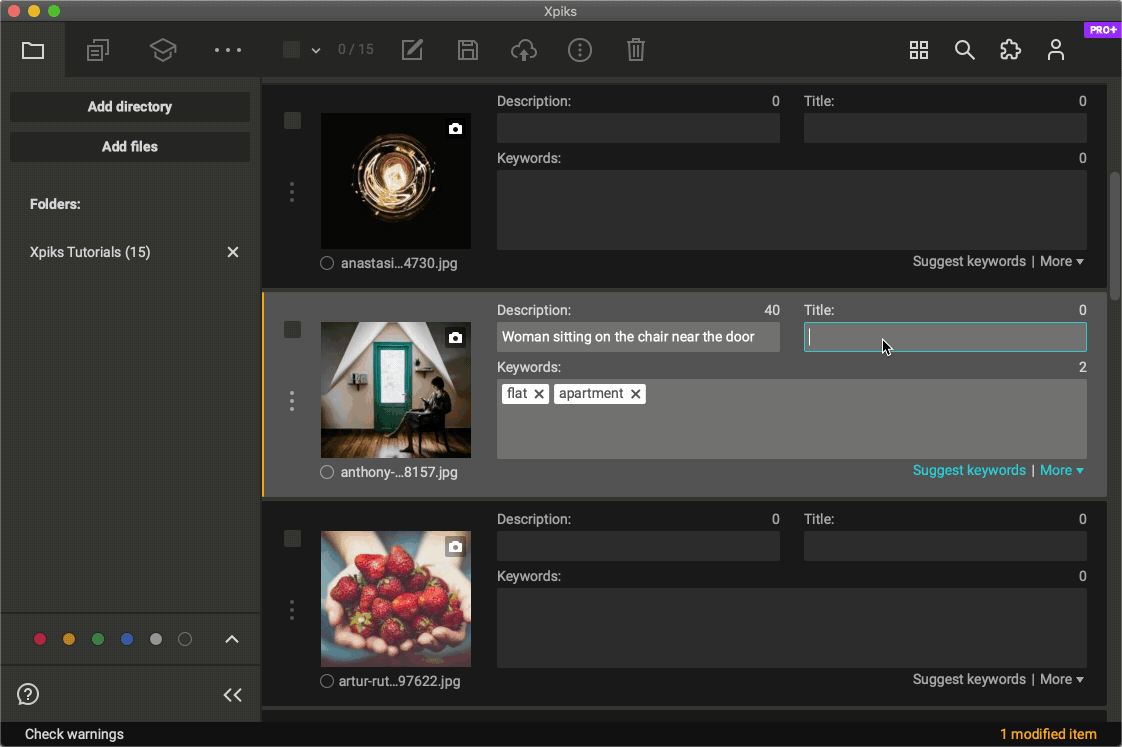Viewport: 1122px width, 747px height.
Task: Click the search magnifier icon
Action: point(964,50)
